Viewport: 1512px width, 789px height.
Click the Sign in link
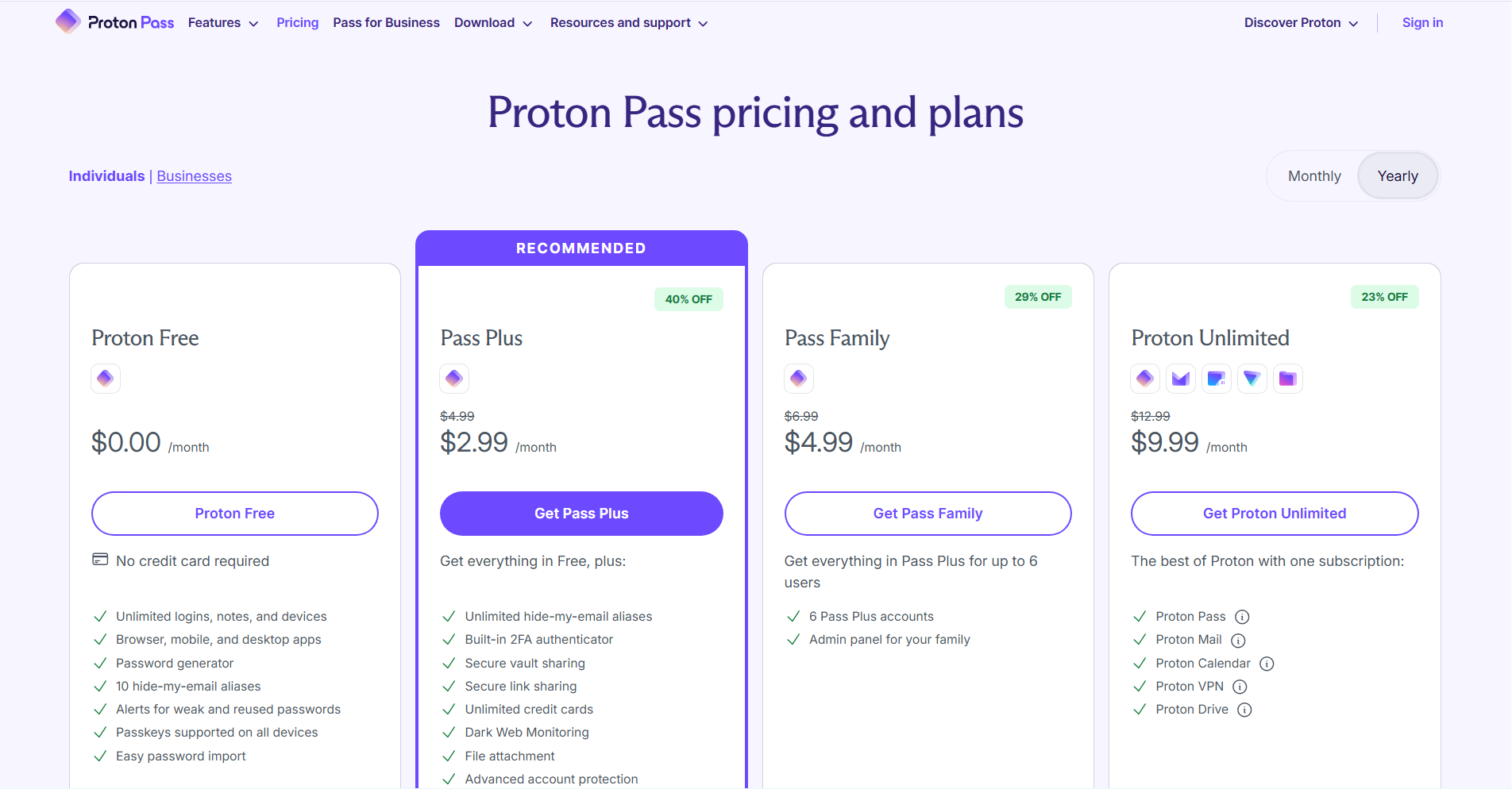point(1421,22)
